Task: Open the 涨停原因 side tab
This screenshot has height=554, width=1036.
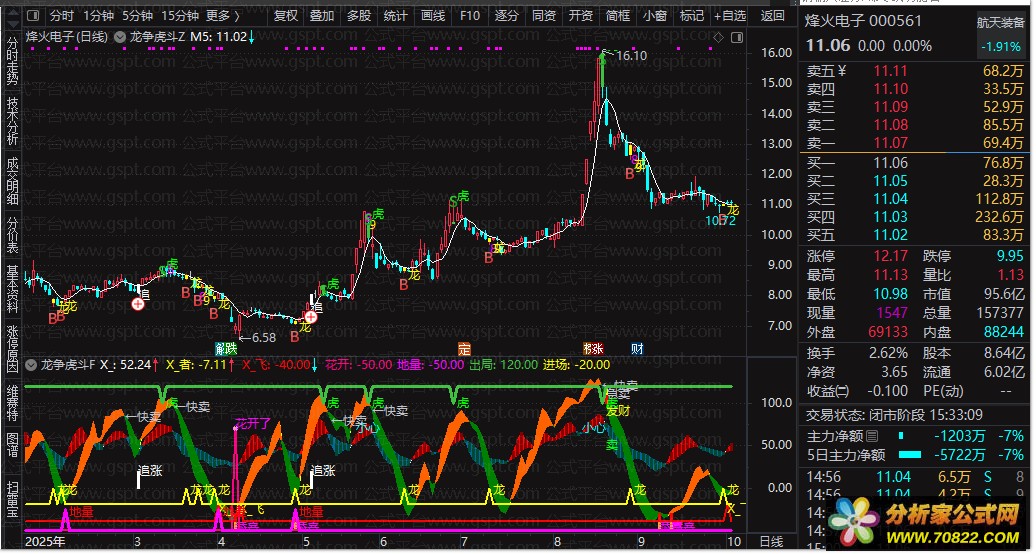Action: (13, 348)
